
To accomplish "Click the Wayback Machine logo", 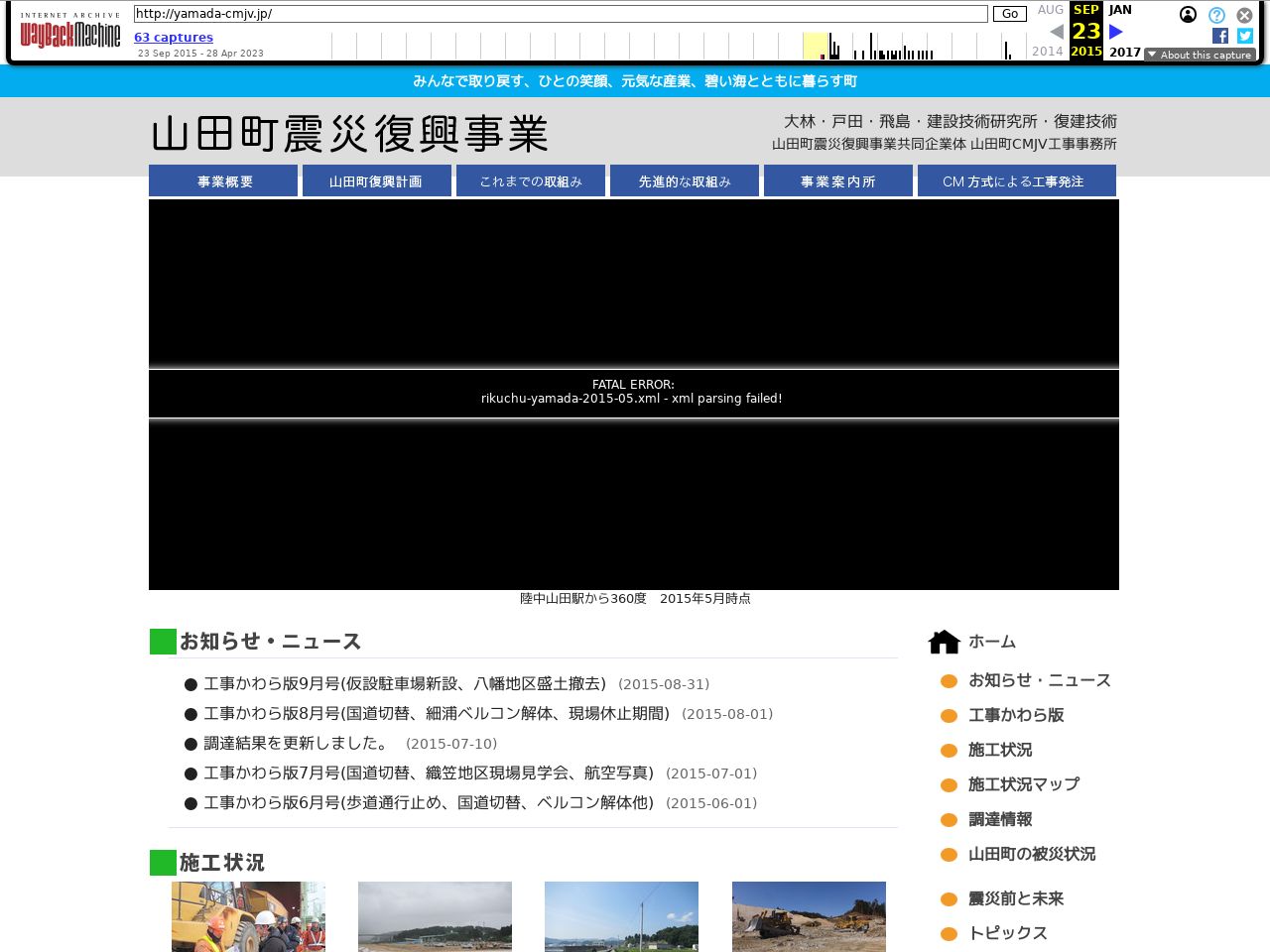I will [x=69, y=32].
